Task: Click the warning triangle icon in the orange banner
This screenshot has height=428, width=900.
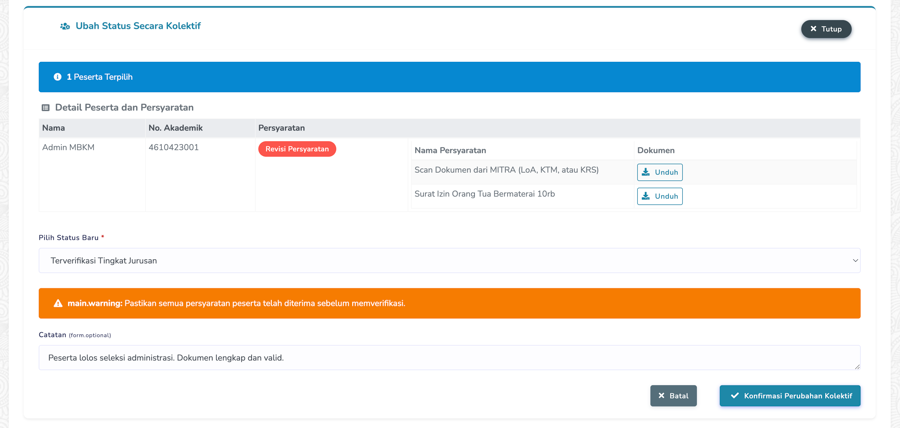Action: [58, 303]
